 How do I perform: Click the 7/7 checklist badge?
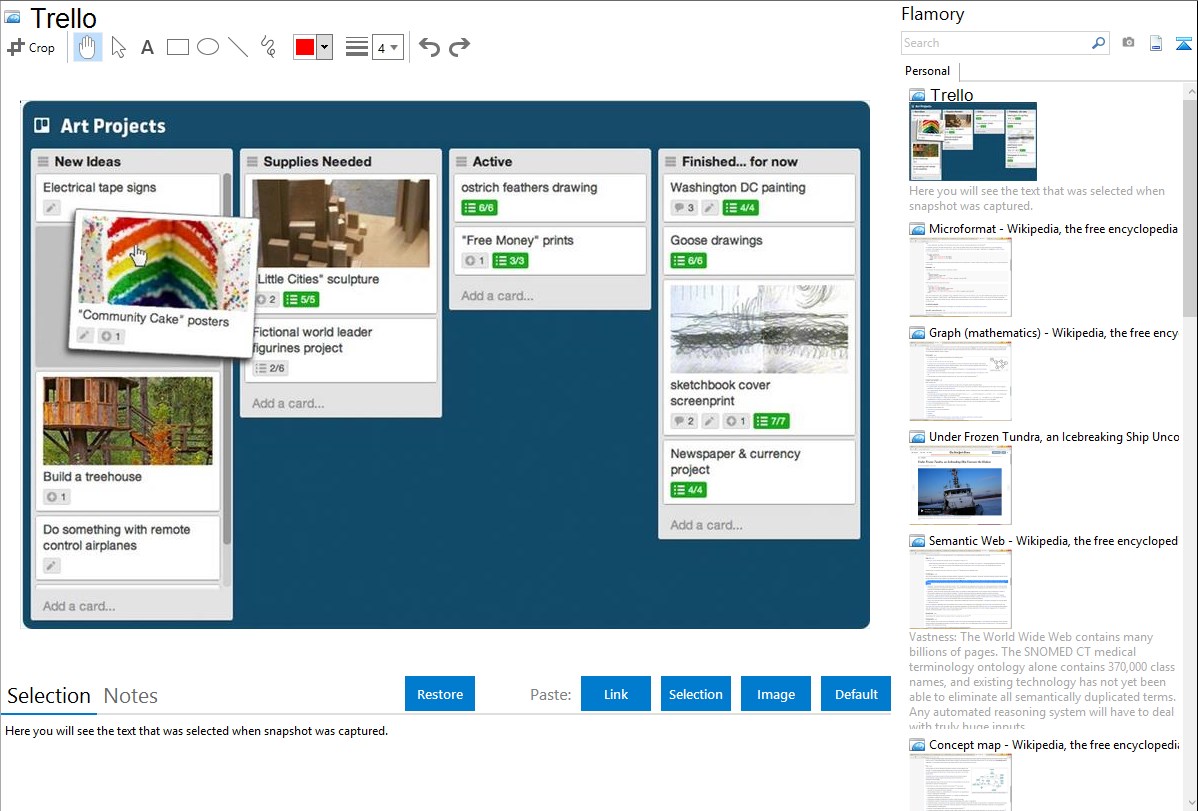(x=771, y=420)
